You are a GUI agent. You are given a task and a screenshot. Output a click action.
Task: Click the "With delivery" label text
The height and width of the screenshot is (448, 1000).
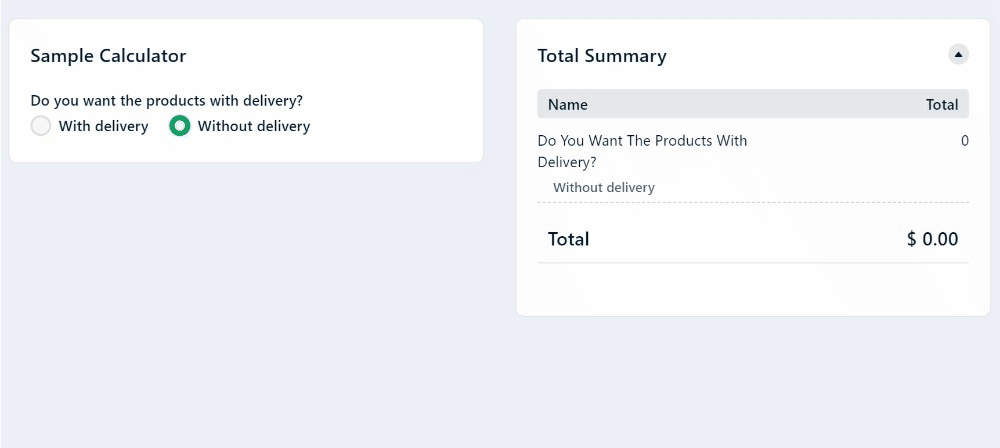pos(103,126)
